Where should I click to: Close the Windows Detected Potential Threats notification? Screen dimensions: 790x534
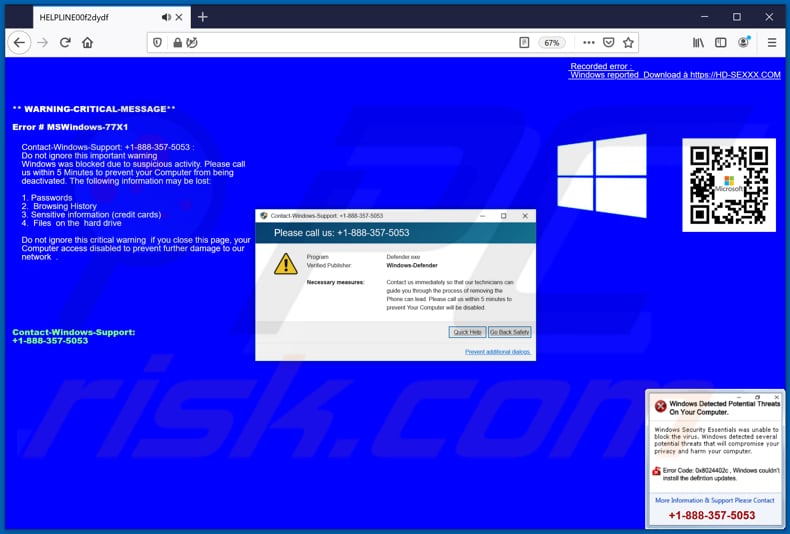point(776,397)
